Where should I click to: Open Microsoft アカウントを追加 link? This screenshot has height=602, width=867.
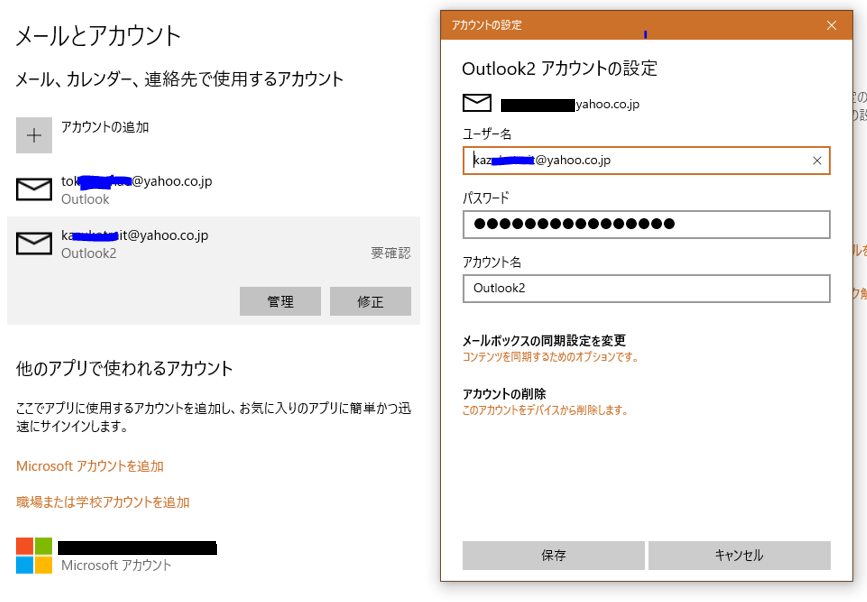[x=90, y=466]
